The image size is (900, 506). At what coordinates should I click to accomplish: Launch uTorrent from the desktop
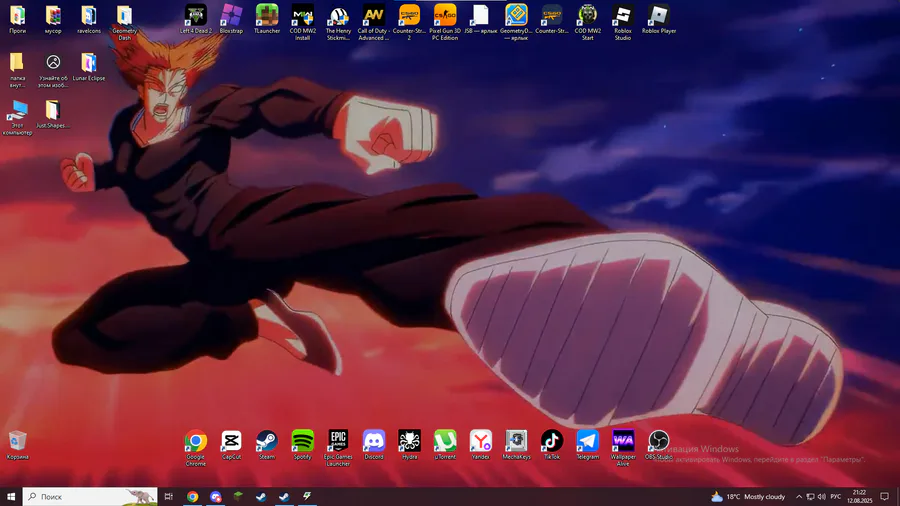445,445
